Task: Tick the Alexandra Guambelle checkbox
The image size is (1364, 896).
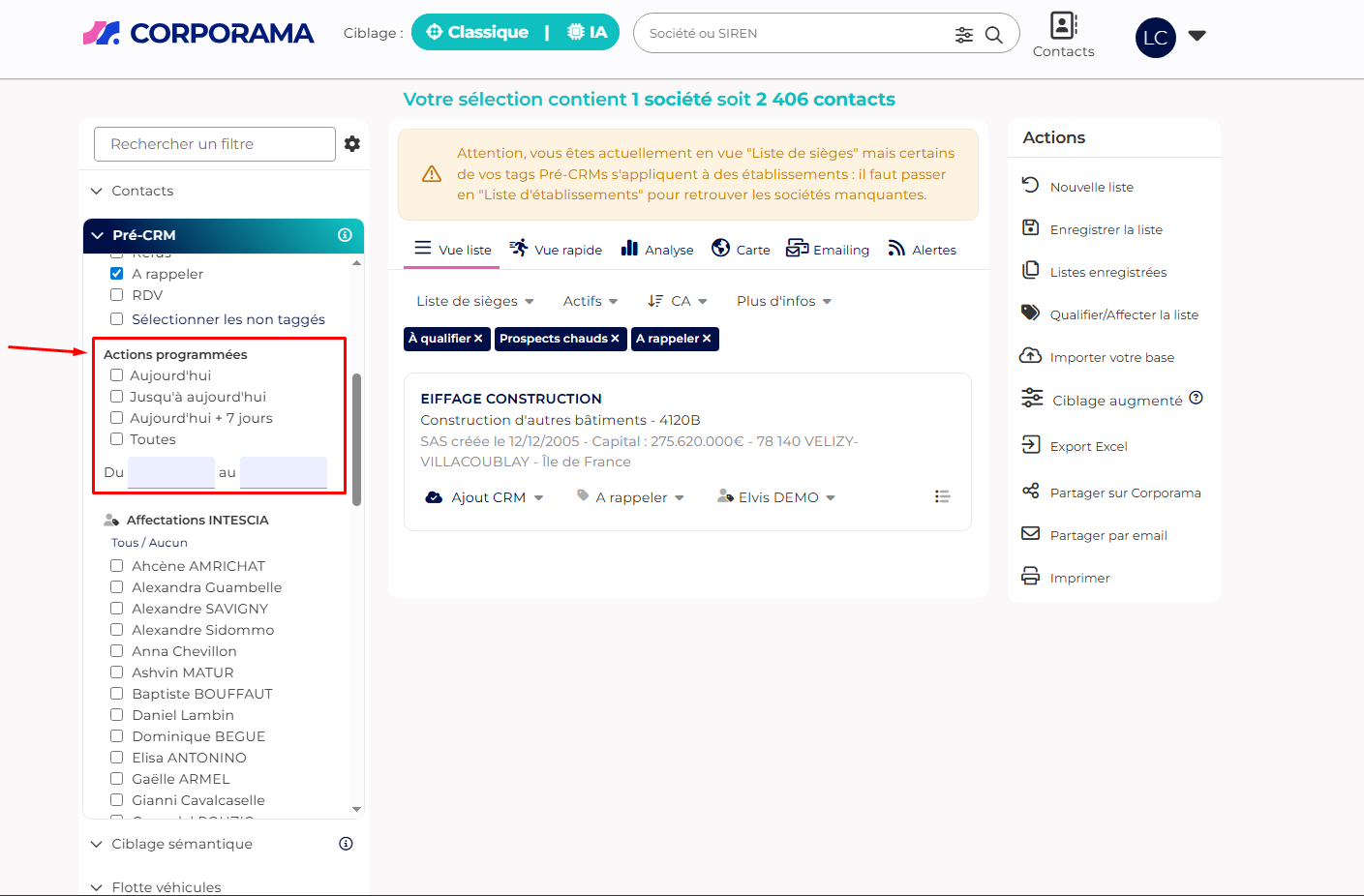Action: click(x=117, y=587)
